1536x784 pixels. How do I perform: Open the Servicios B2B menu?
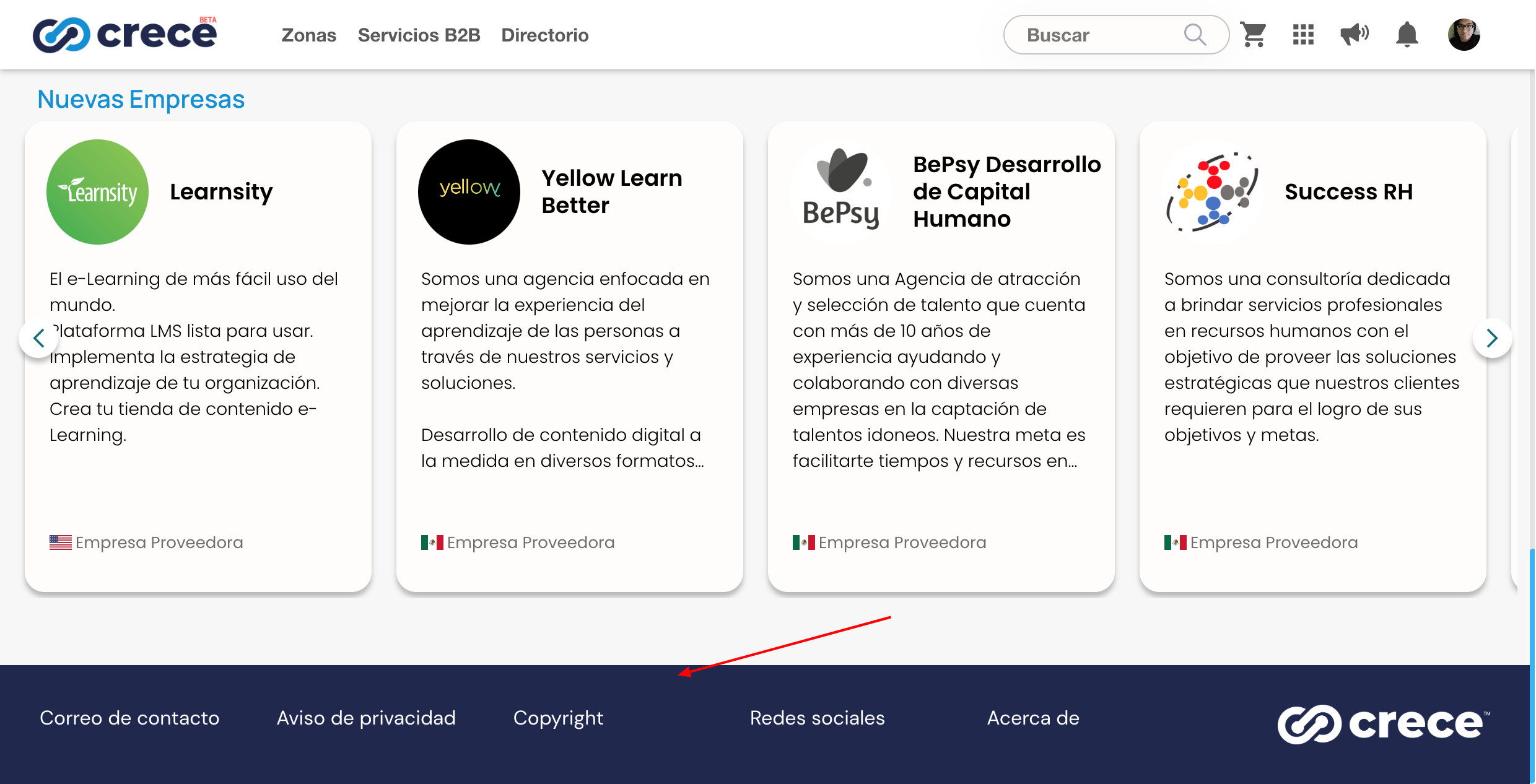[x=419, y=35]
